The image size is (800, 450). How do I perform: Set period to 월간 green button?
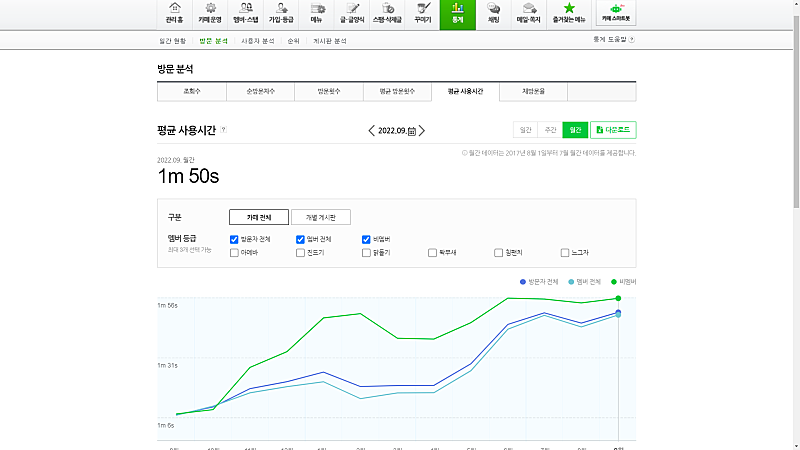coord(575,130)
